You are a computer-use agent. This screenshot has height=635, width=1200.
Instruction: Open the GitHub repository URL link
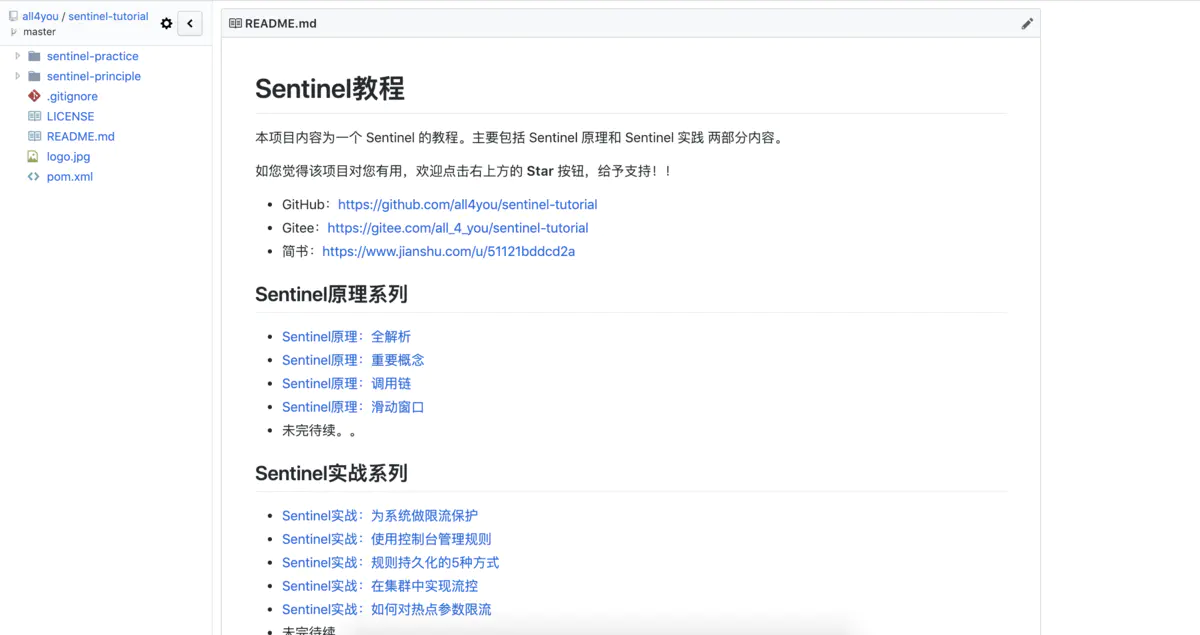467,204
